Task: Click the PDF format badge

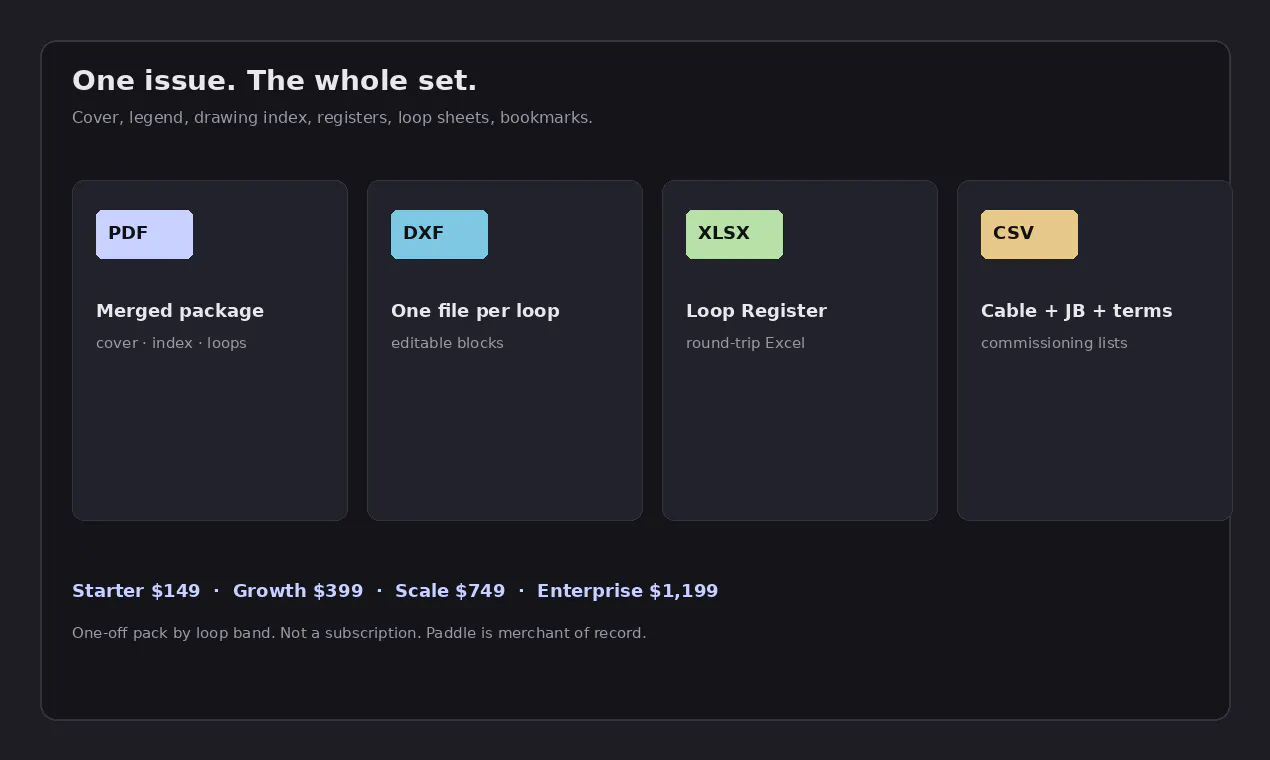Action: pyautogui.click(x=144, y=234)
